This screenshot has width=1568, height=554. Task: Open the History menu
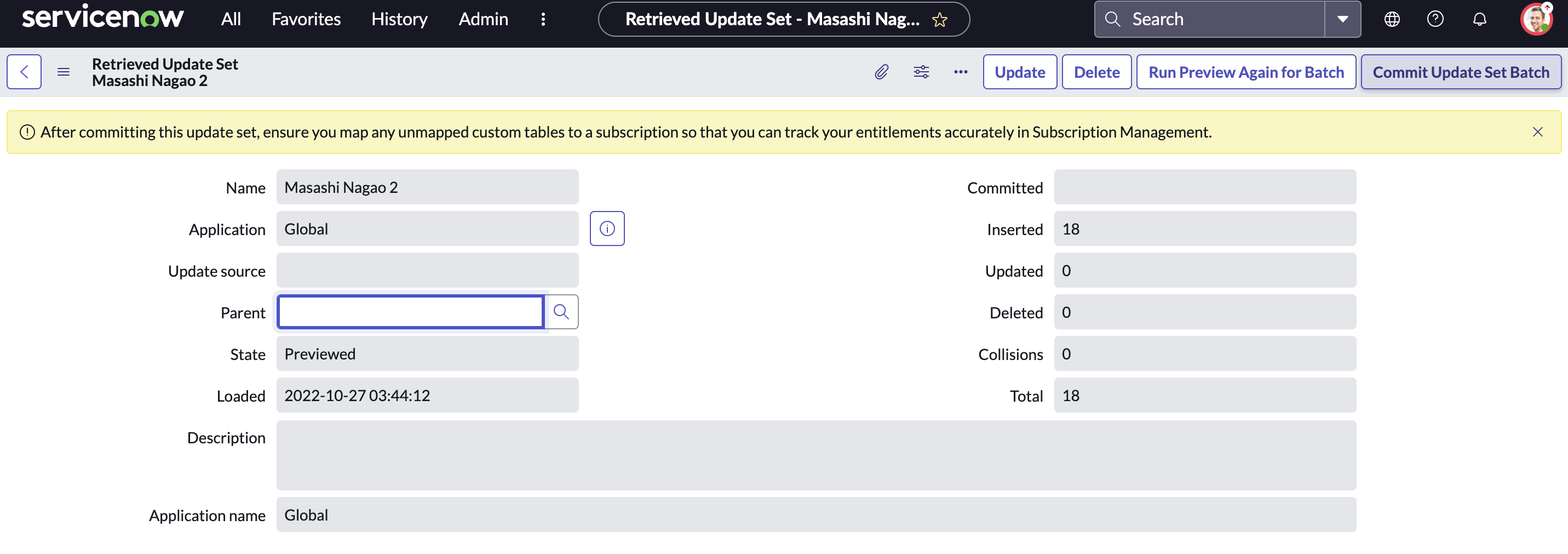399,20
